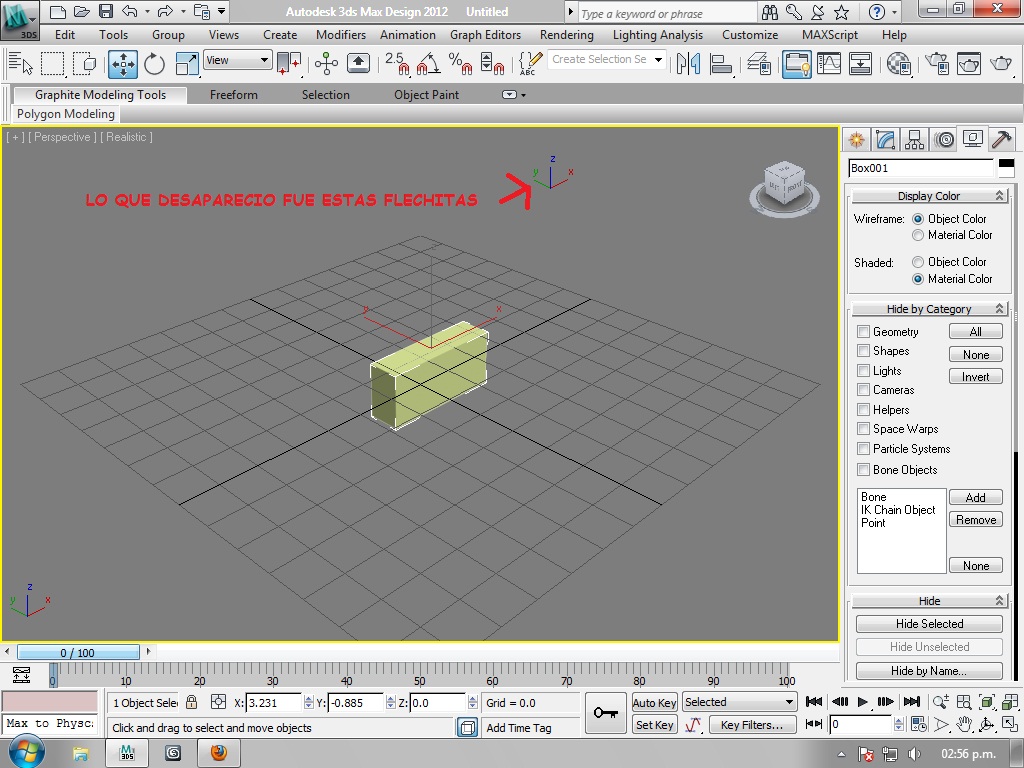Open the Help question mark dropdown arrow
The image size is (1024, 768).
(894, 12)
